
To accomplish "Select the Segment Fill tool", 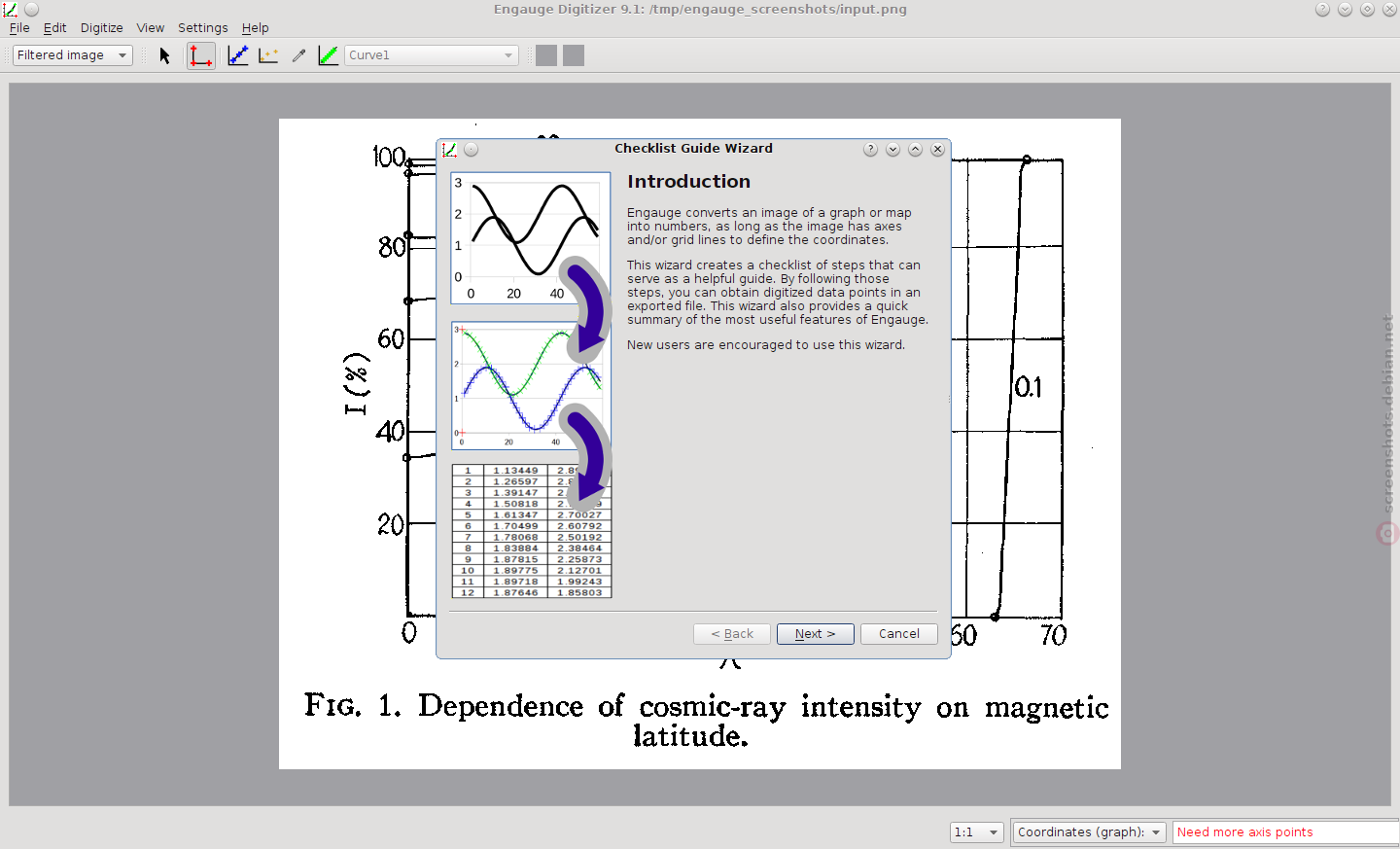I will pos(329,55).
